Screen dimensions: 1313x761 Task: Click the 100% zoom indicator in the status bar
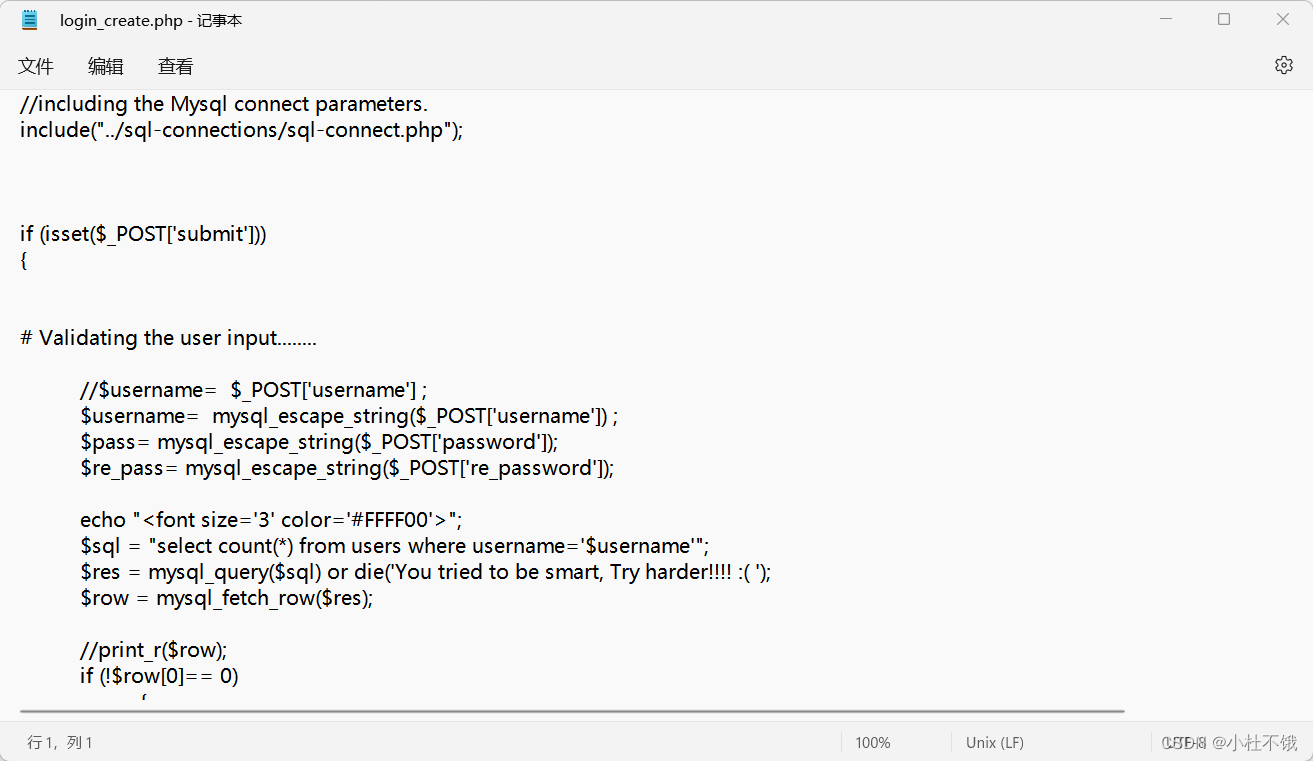pos(872,743)
